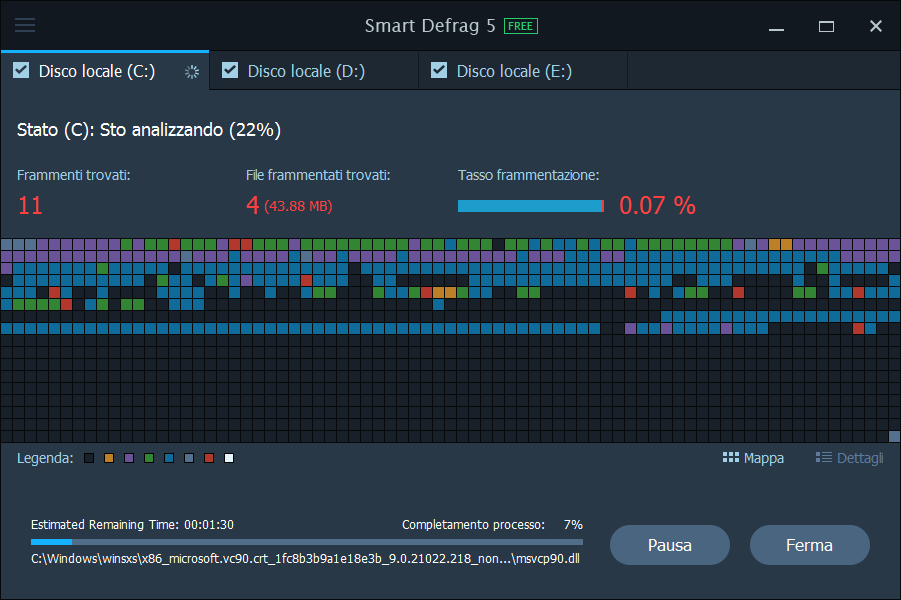Image resolution: width=901 pixels, height=600 pixels.
Task: Toggle the Disco locale (D:) checkbox
Action: pyautogui.click(x=230, y=70)
